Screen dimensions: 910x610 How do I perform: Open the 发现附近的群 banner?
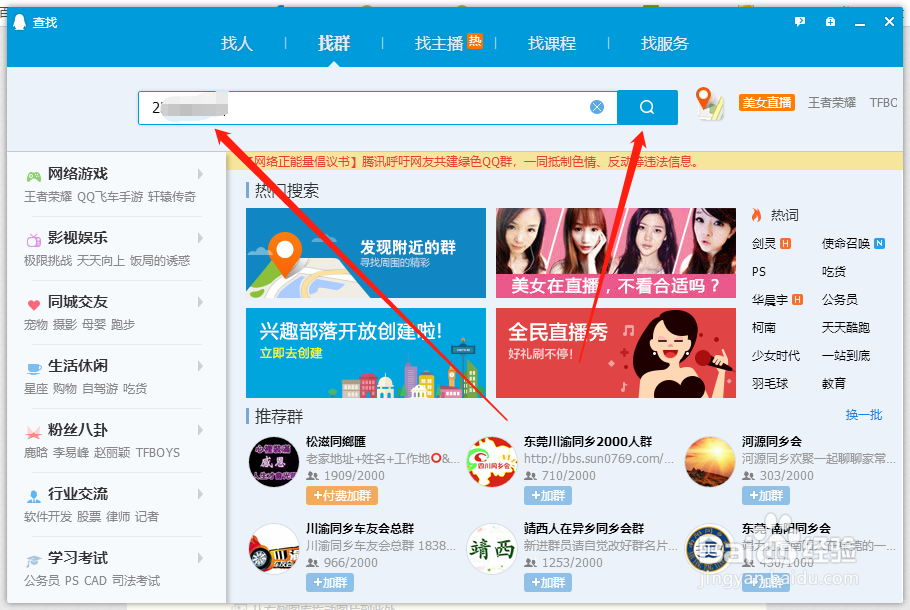[366, 253]
